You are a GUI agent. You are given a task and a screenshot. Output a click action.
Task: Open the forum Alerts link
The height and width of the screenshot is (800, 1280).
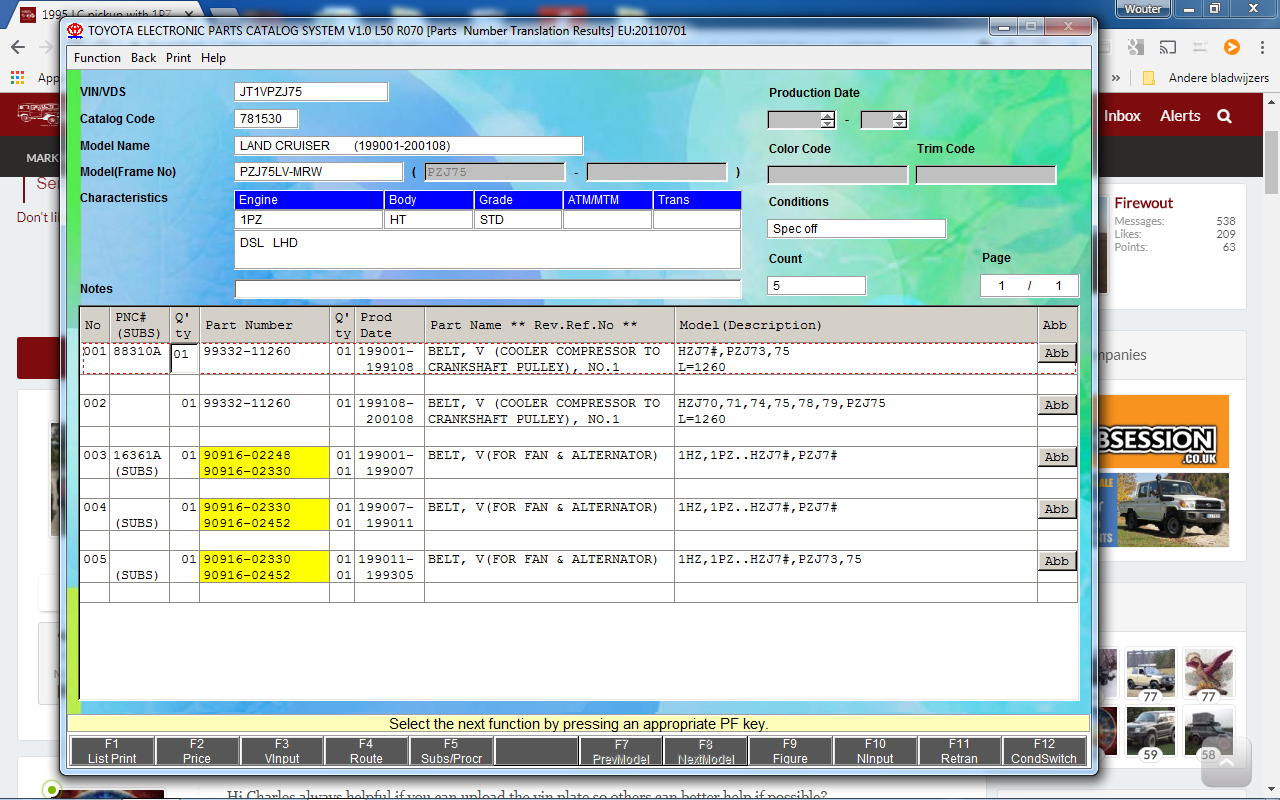(x=1180, y=116)
